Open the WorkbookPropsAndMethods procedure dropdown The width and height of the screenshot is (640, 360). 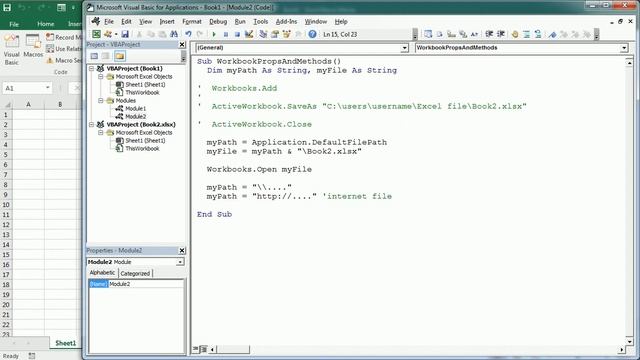(624, 48)
